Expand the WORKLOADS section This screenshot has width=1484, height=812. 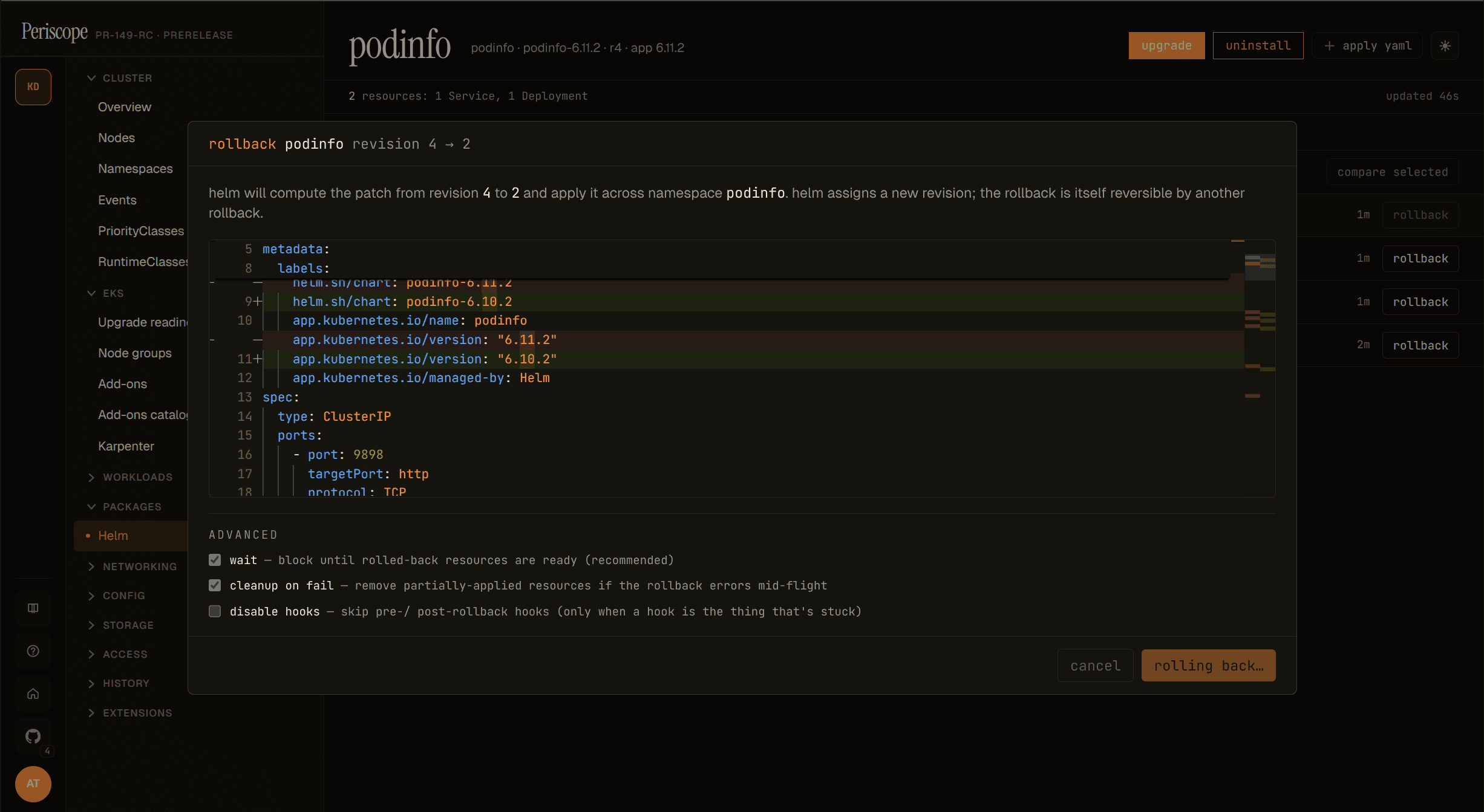[x=130, y=477]
